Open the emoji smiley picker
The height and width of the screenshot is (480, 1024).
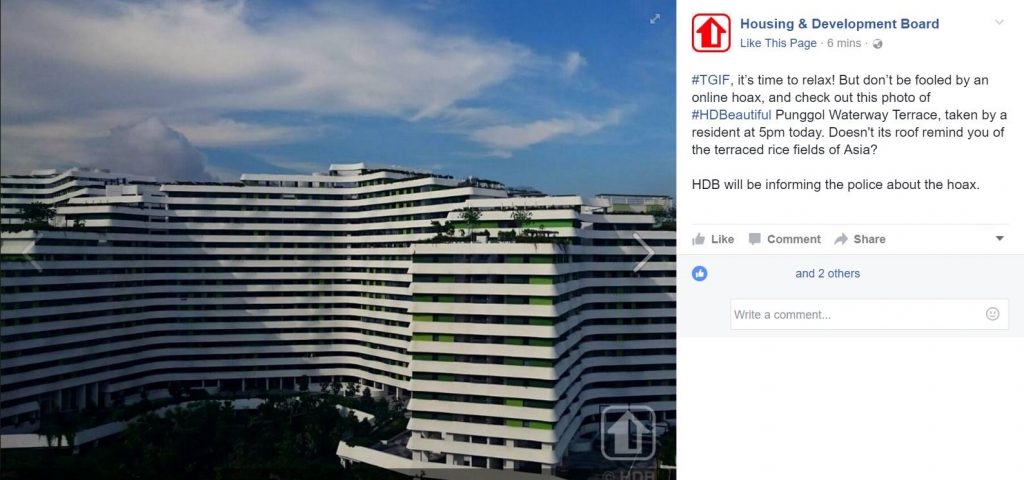point(992,314)
